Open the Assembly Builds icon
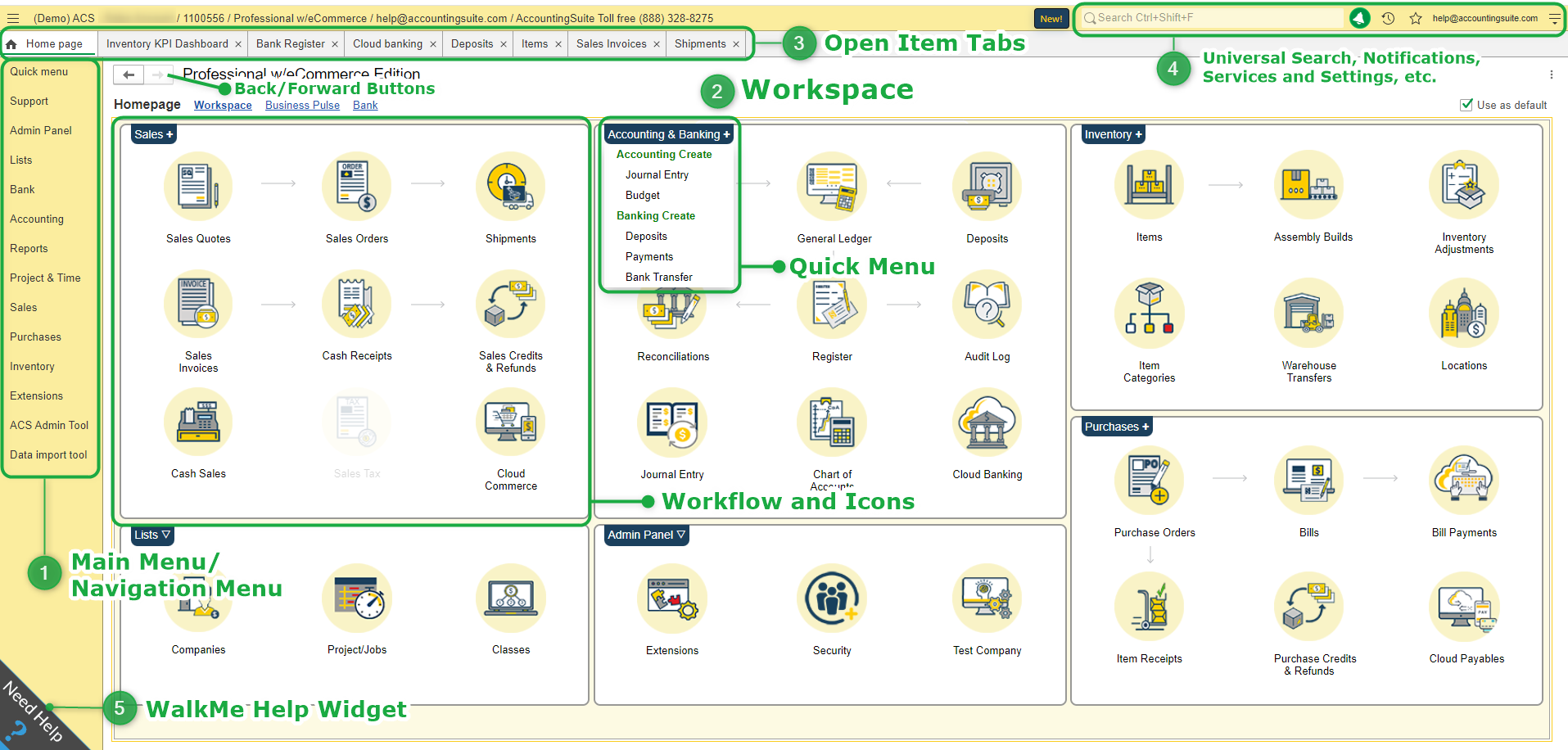 pyautogui.click(x=1308, y=186)
